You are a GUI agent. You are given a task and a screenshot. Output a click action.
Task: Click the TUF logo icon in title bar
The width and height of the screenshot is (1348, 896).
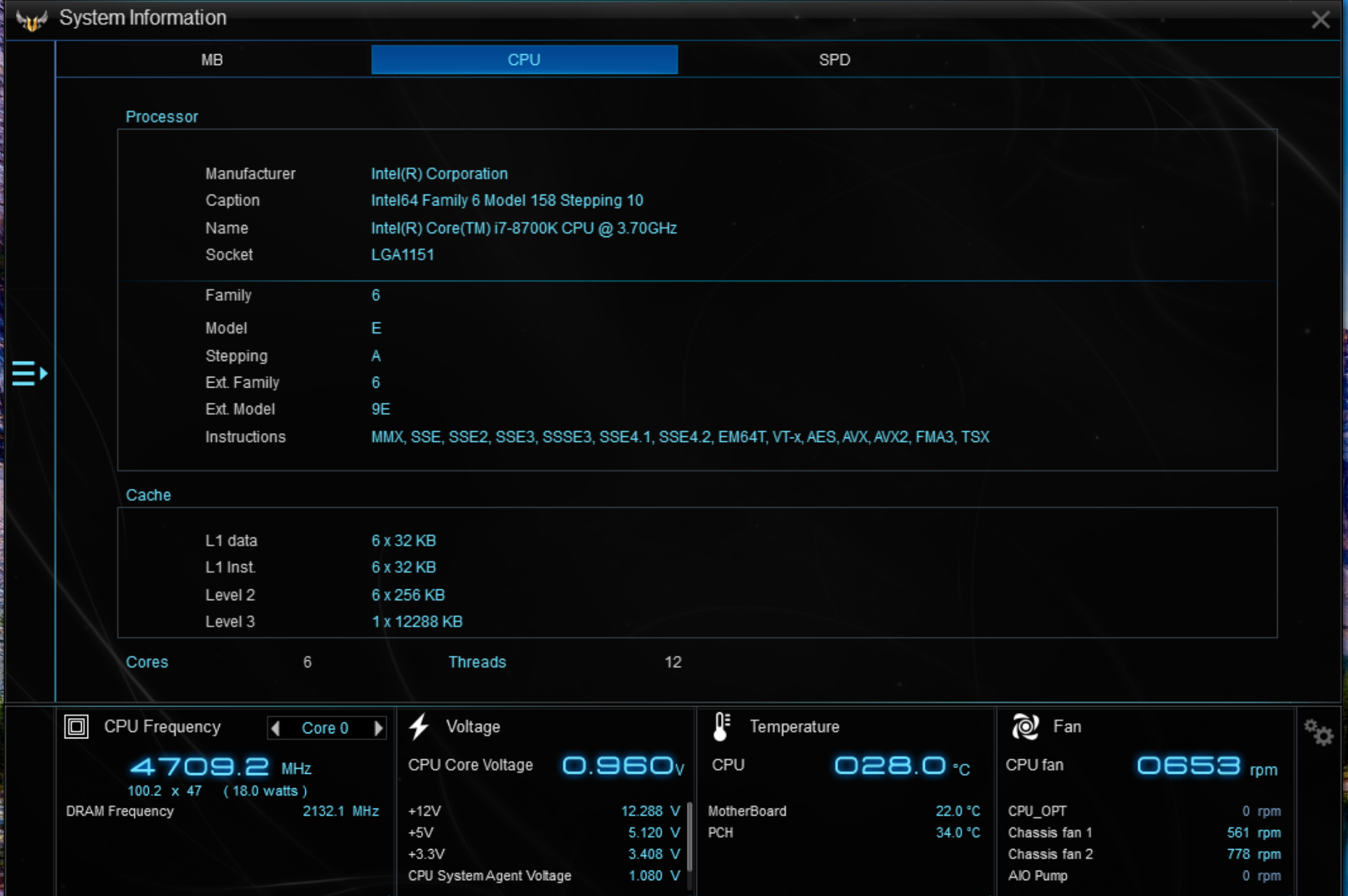click(x=31, y=20)
